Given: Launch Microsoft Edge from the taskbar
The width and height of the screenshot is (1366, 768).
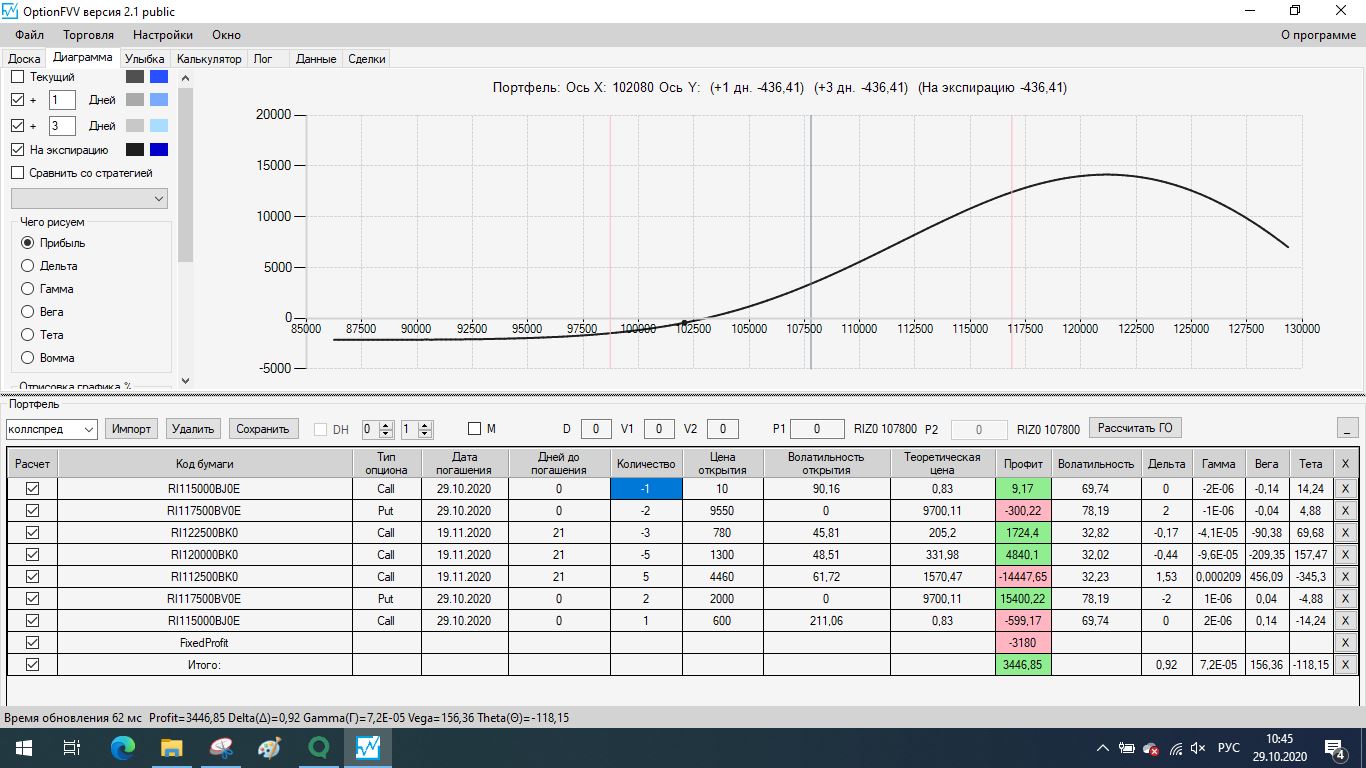Looking at the screenshot, I should pyautogui.click(x=123, y=747).
